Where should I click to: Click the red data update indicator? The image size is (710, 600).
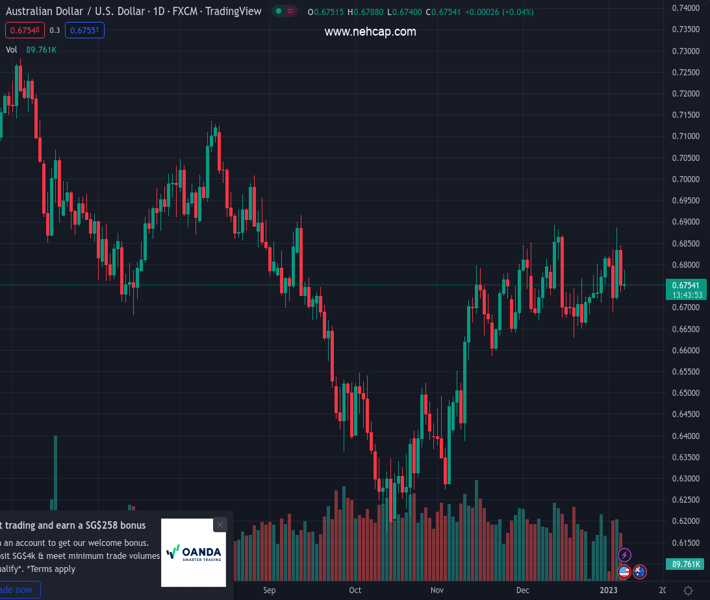[292, 12]
